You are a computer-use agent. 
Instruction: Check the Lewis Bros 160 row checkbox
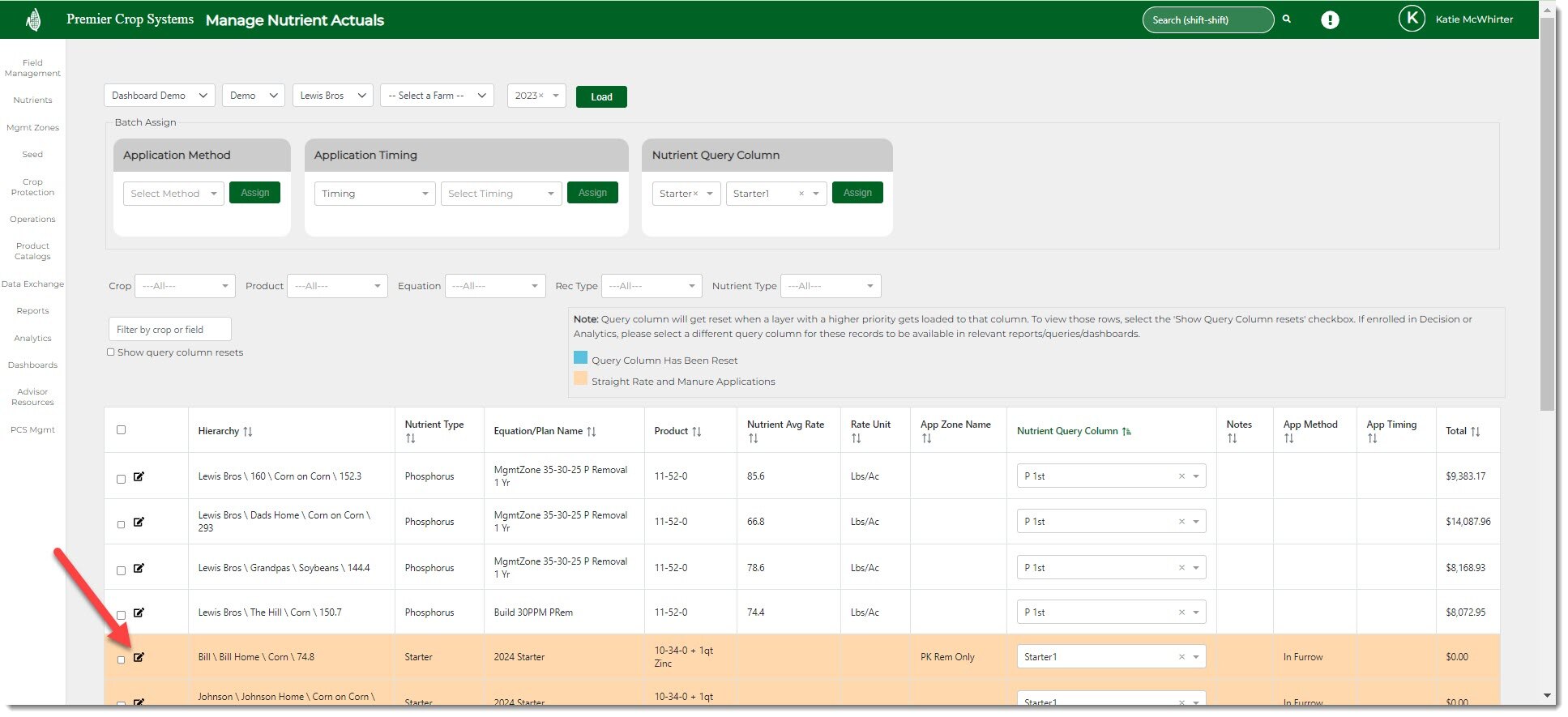pyautogui.click(x=122, y=479)
